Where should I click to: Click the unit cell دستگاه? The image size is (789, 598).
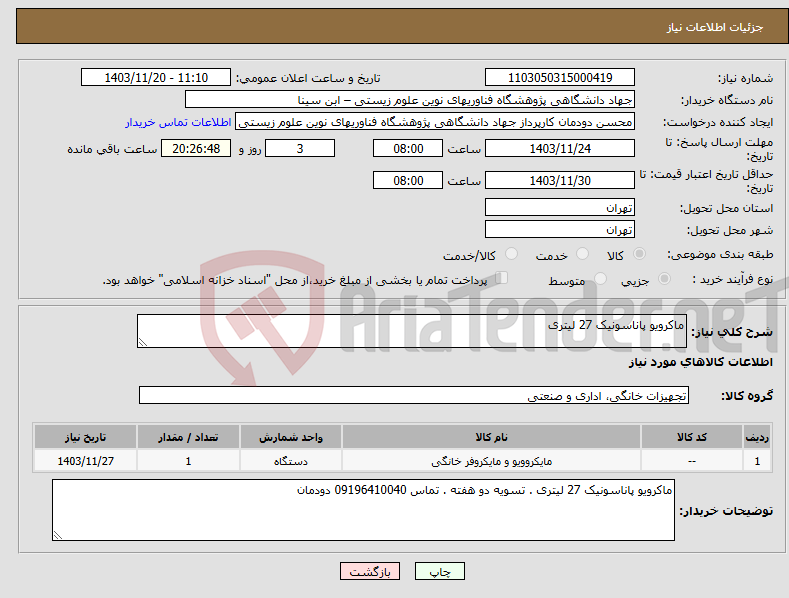coord(291,461)
